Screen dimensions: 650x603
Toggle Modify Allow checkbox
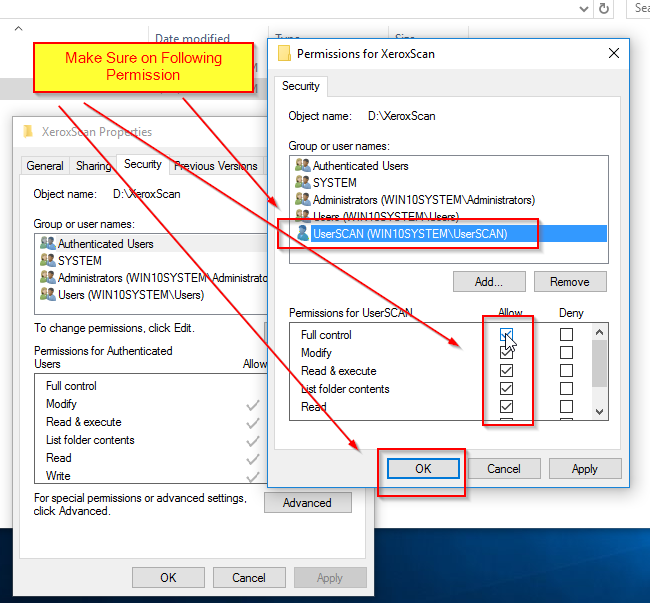point(506,353)
